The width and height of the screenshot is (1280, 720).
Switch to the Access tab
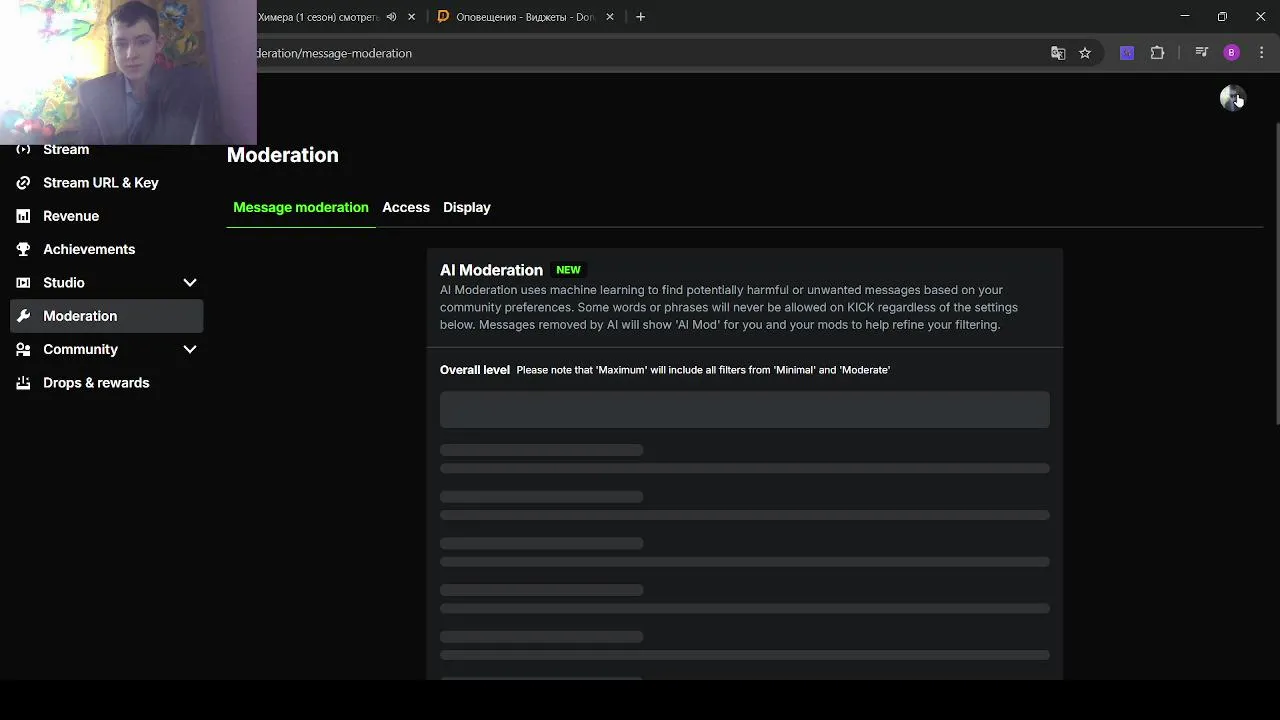pos(406,207)
